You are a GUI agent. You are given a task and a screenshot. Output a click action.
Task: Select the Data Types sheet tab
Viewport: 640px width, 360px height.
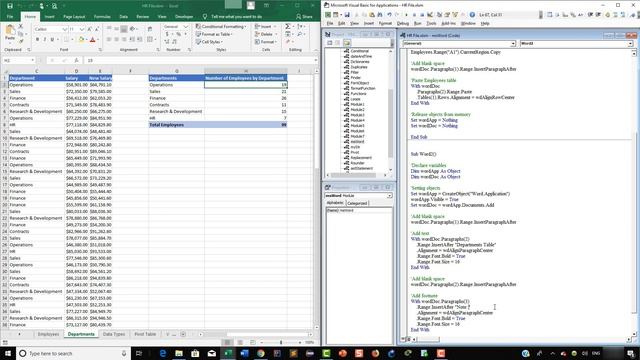(x=114, y=334)
